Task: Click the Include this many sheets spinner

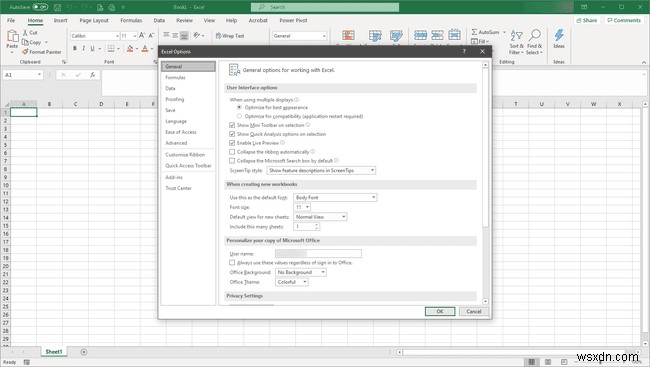Action: (317, 226)
